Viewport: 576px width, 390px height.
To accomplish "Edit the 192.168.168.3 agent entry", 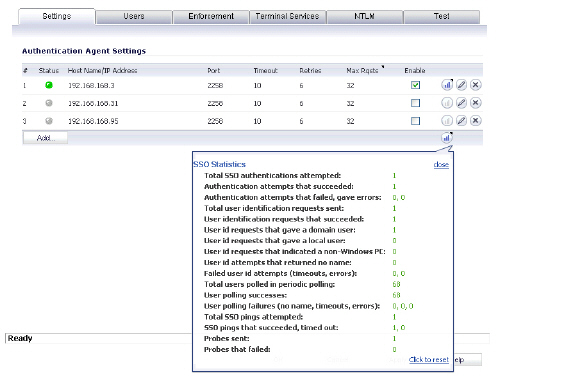I will [461, 85].
